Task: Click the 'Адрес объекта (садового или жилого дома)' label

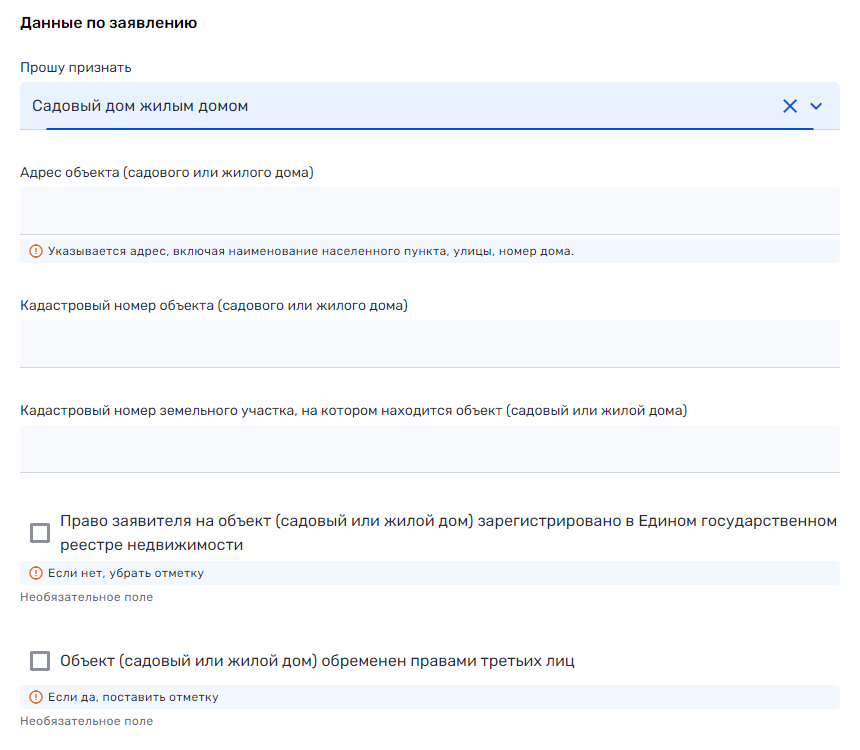Action: 167,172
